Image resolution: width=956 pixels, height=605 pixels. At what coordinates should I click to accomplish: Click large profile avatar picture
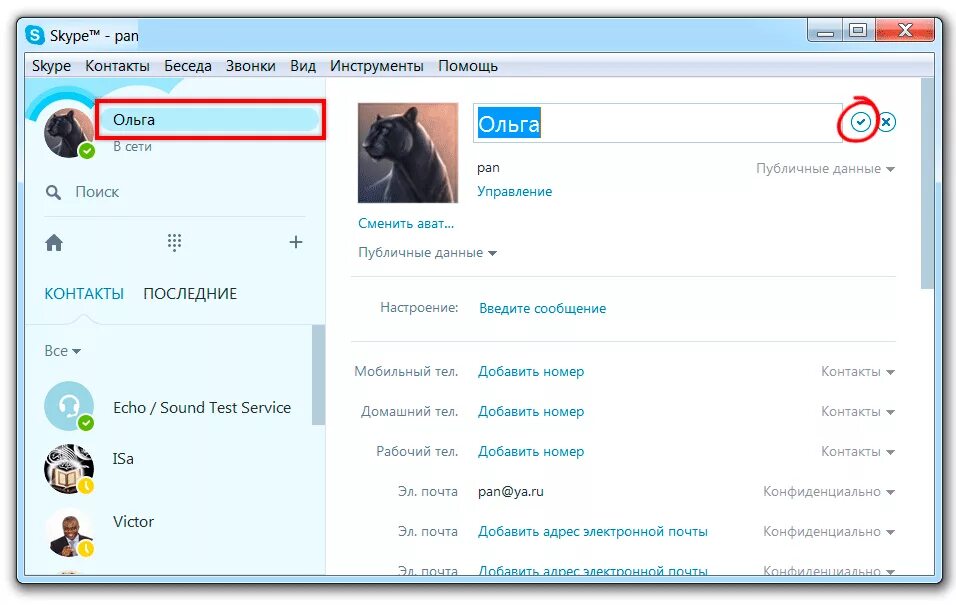408,152
